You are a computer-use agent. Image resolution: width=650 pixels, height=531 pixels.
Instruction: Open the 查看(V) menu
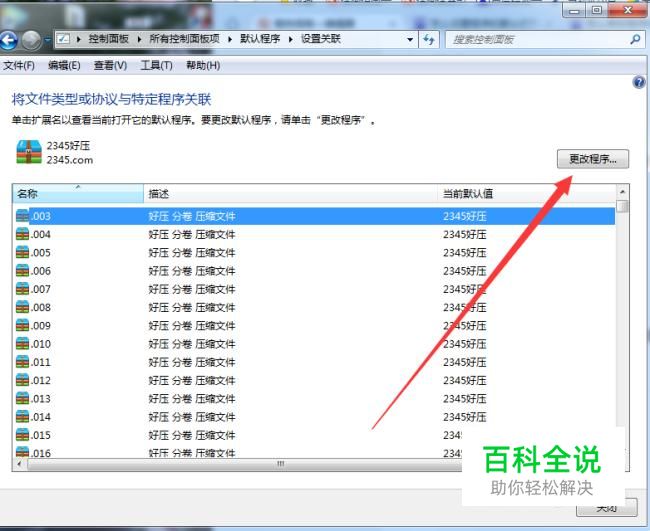point(110,65)
